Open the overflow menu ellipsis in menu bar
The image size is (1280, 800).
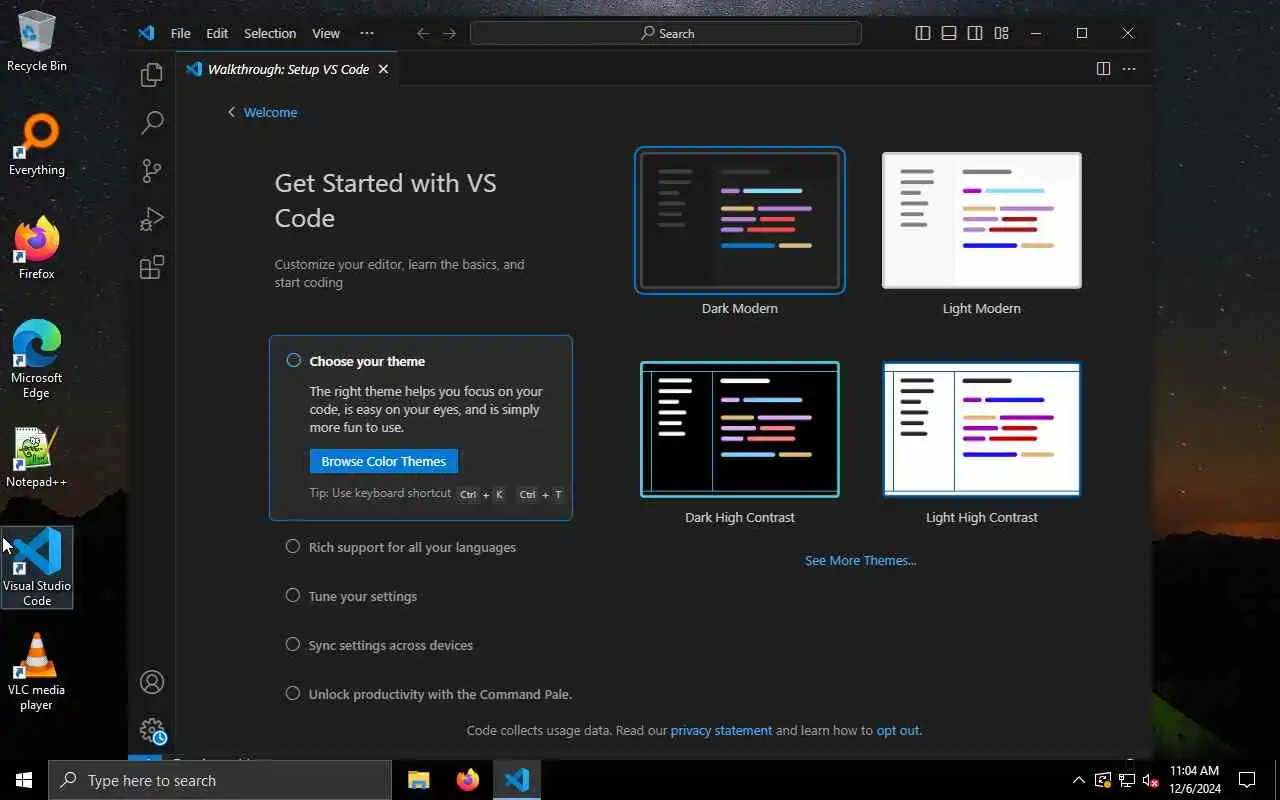(367, 33)
